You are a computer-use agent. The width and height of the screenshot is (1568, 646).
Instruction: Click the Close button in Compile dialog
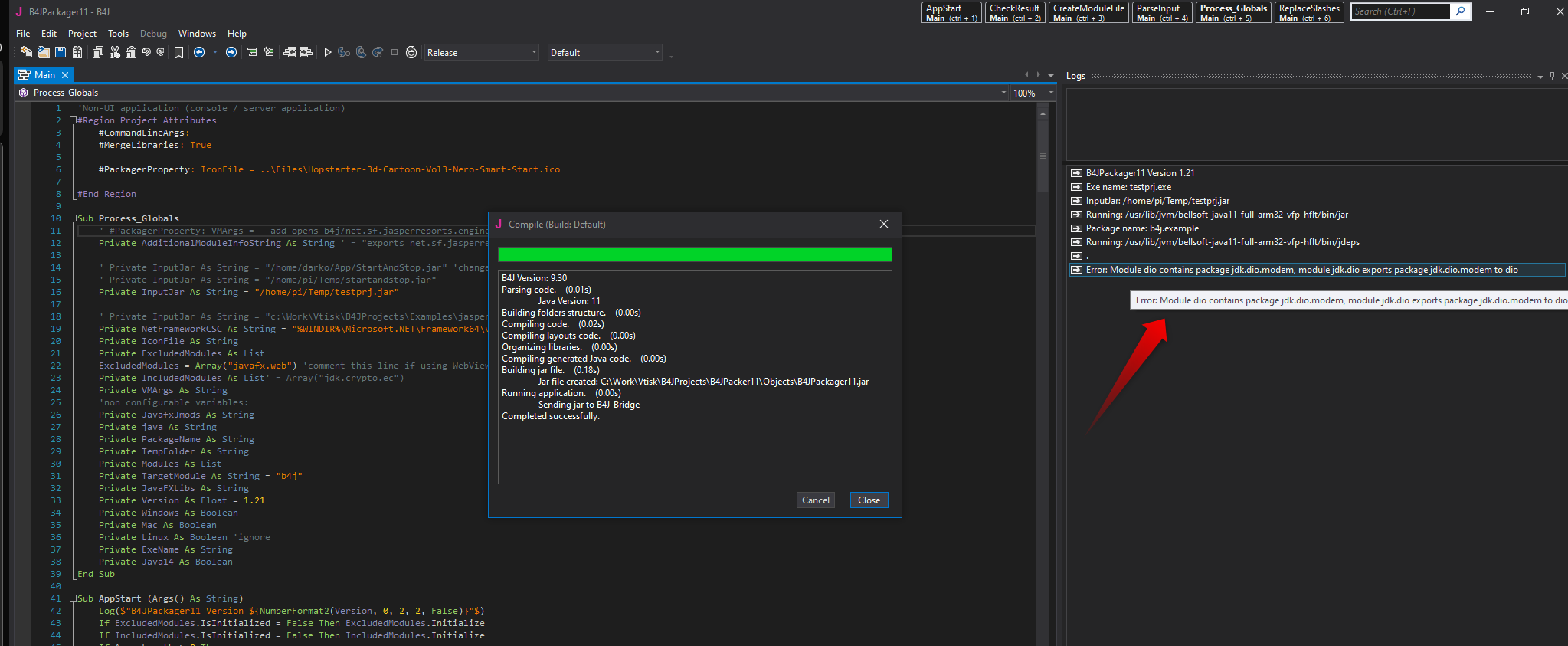tap(869, 500)
